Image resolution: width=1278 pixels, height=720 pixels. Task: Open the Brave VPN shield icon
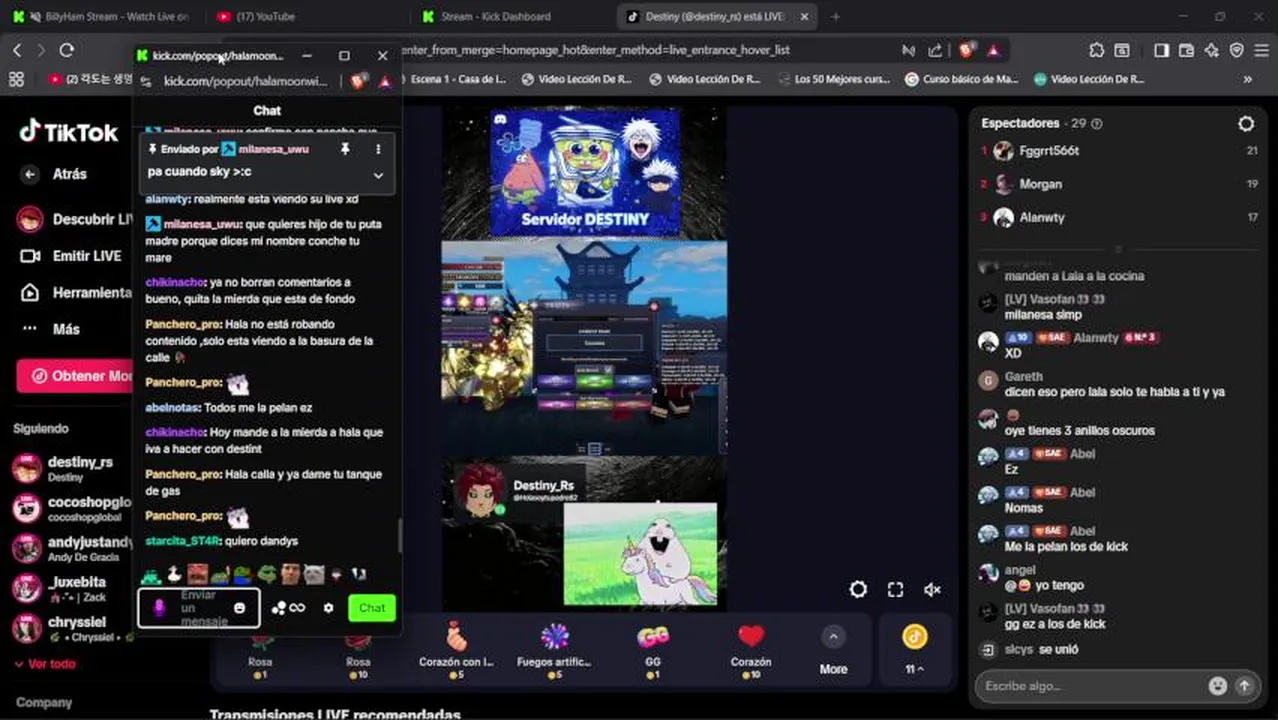[x=1236, y=50]
